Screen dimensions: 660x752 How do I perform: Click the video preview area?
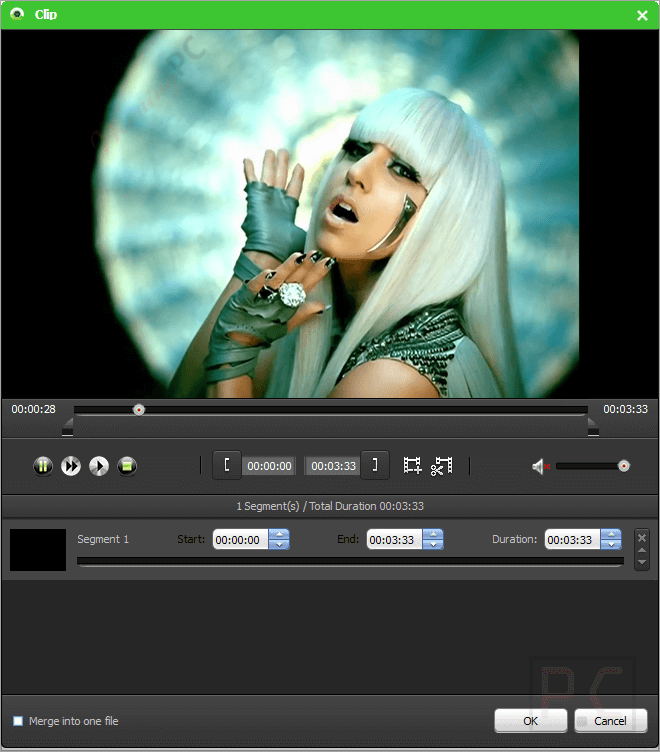pyautogui.click(x=330, y=214)
